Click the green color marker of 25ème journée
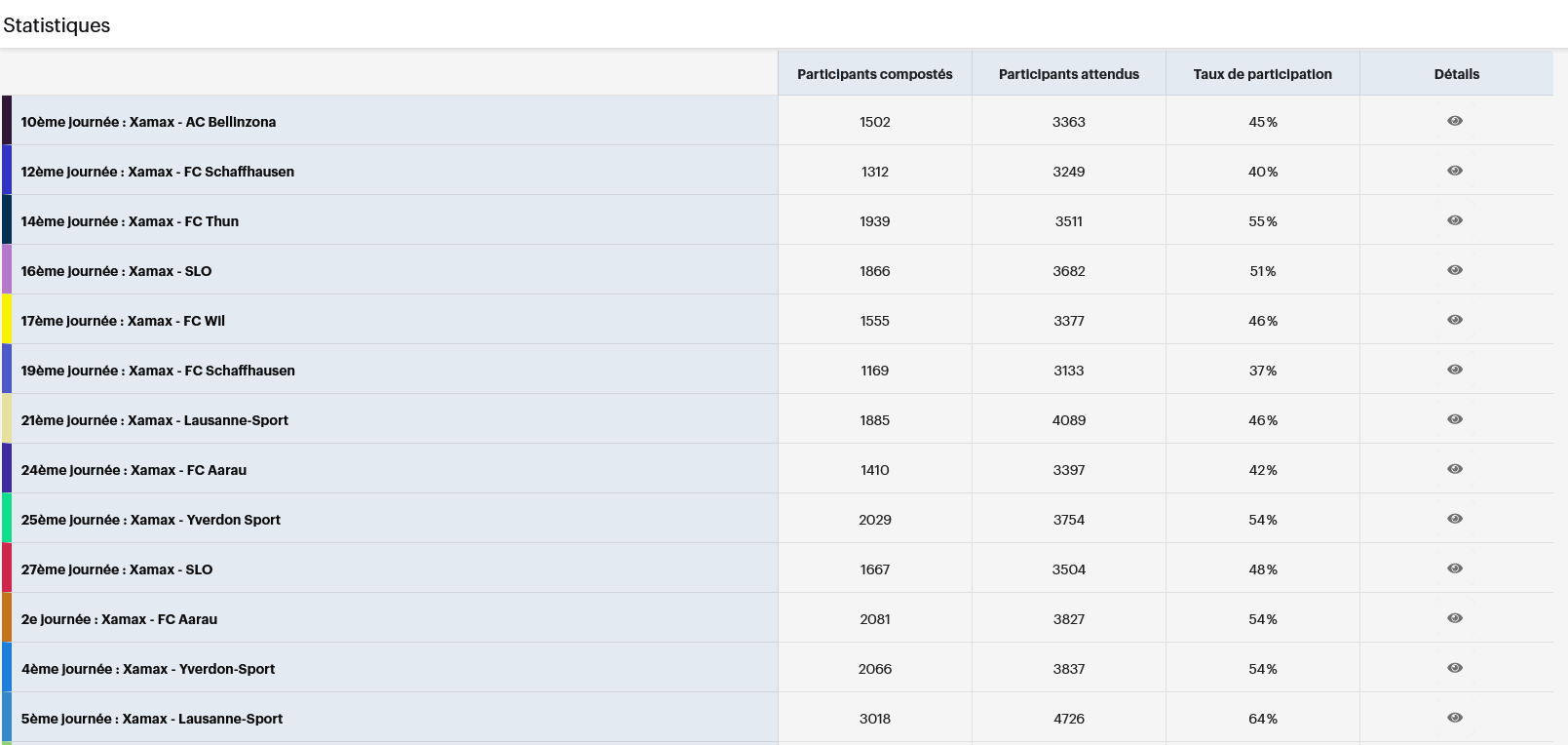1568x745 pixels. pyautogui.click(x=7, y=518)
